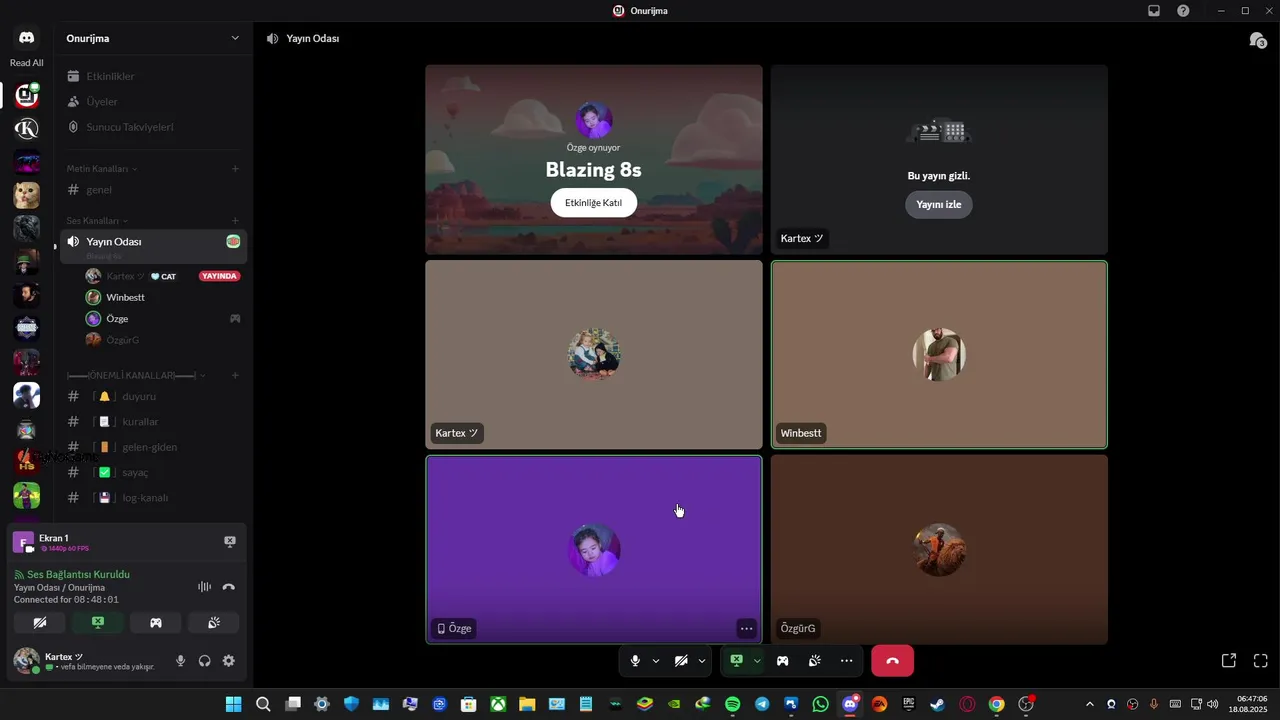Collapse ÖNEMLİ KANALLAR category
The width and height of the screenshot is (1280, 720).
(136, 375)
